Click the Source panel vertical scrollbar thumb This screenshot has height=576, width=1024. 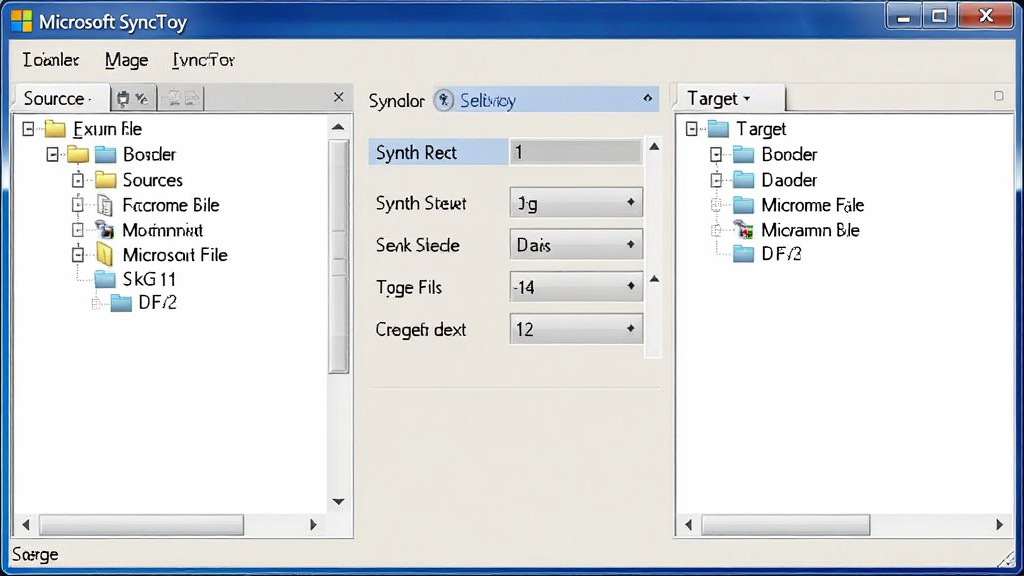tap(338, 256)
